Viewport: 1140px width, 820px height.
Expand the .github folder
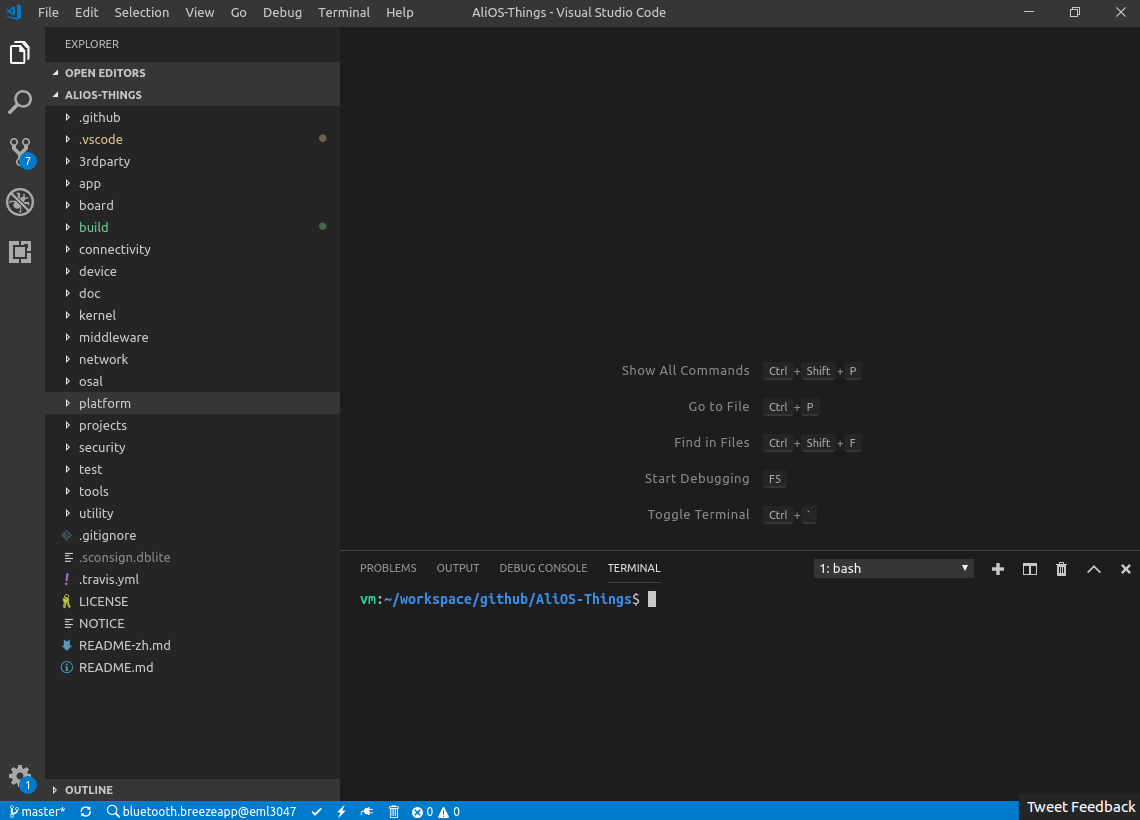(x=192, y=117)
